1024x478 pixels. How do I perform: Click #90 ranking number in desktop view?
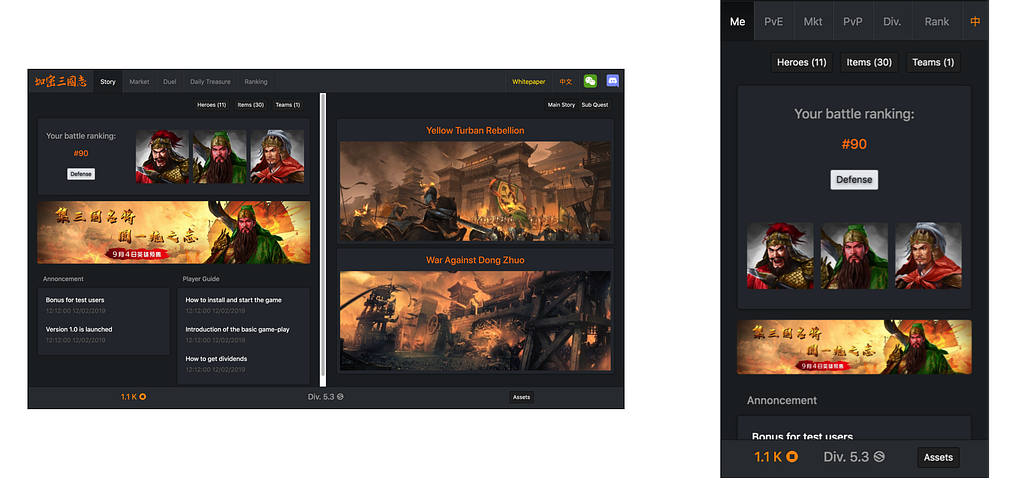point(81,153)
